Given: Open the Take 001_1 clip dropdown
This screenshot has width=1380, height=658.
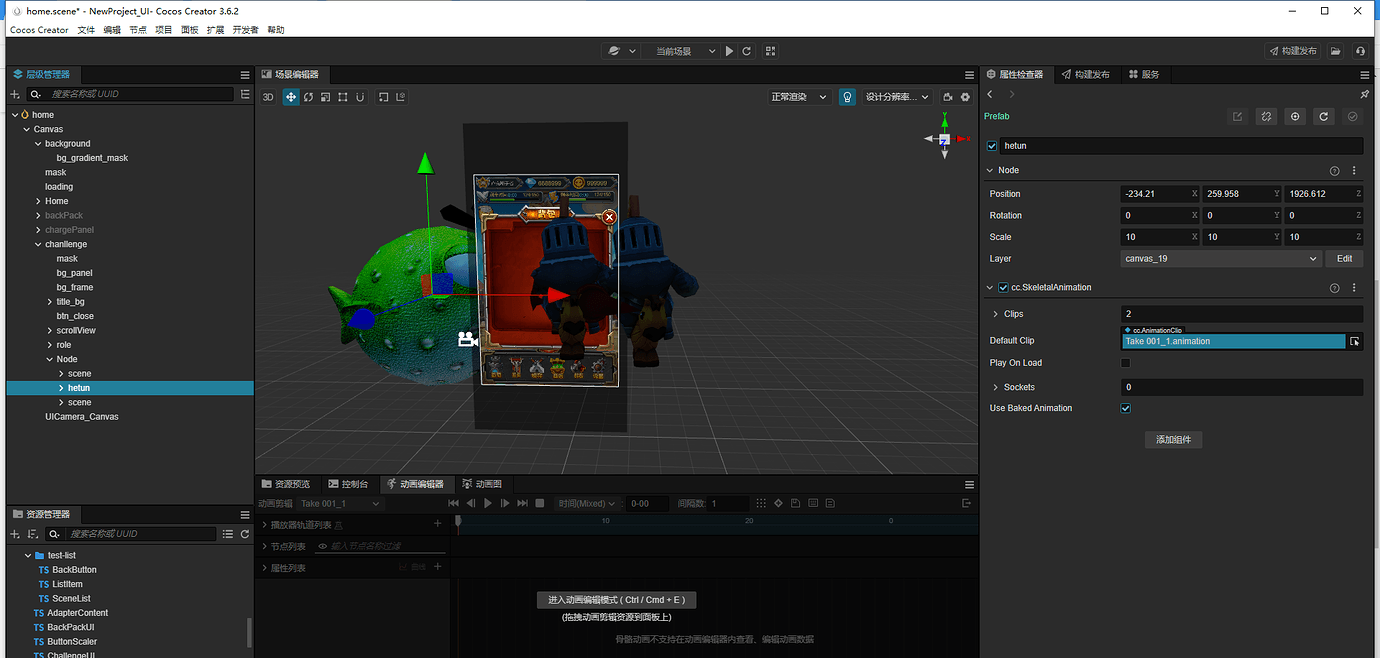Looking at the screenshot, I should click(340, 503).
